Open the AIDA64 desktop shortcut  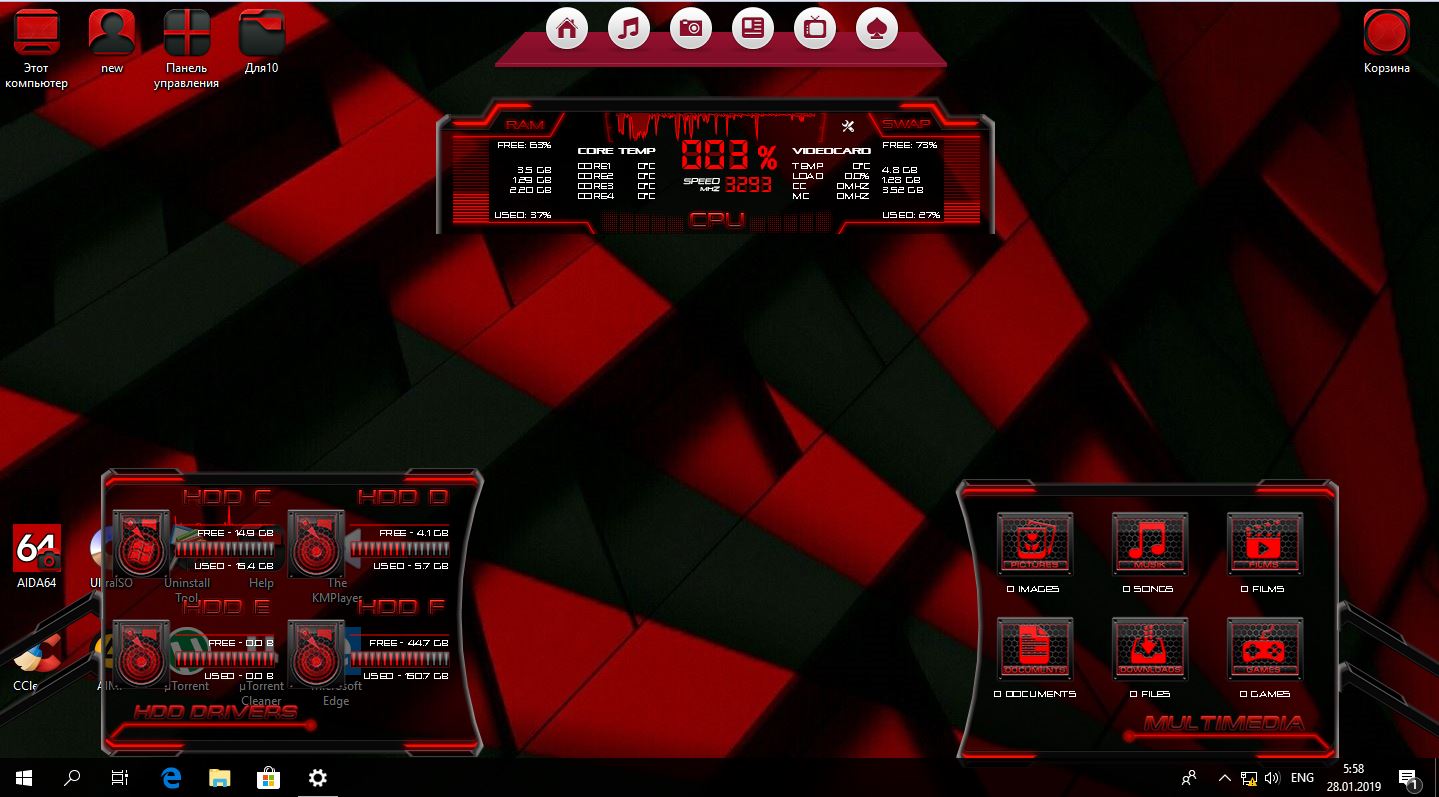click(x=37, y=549)
